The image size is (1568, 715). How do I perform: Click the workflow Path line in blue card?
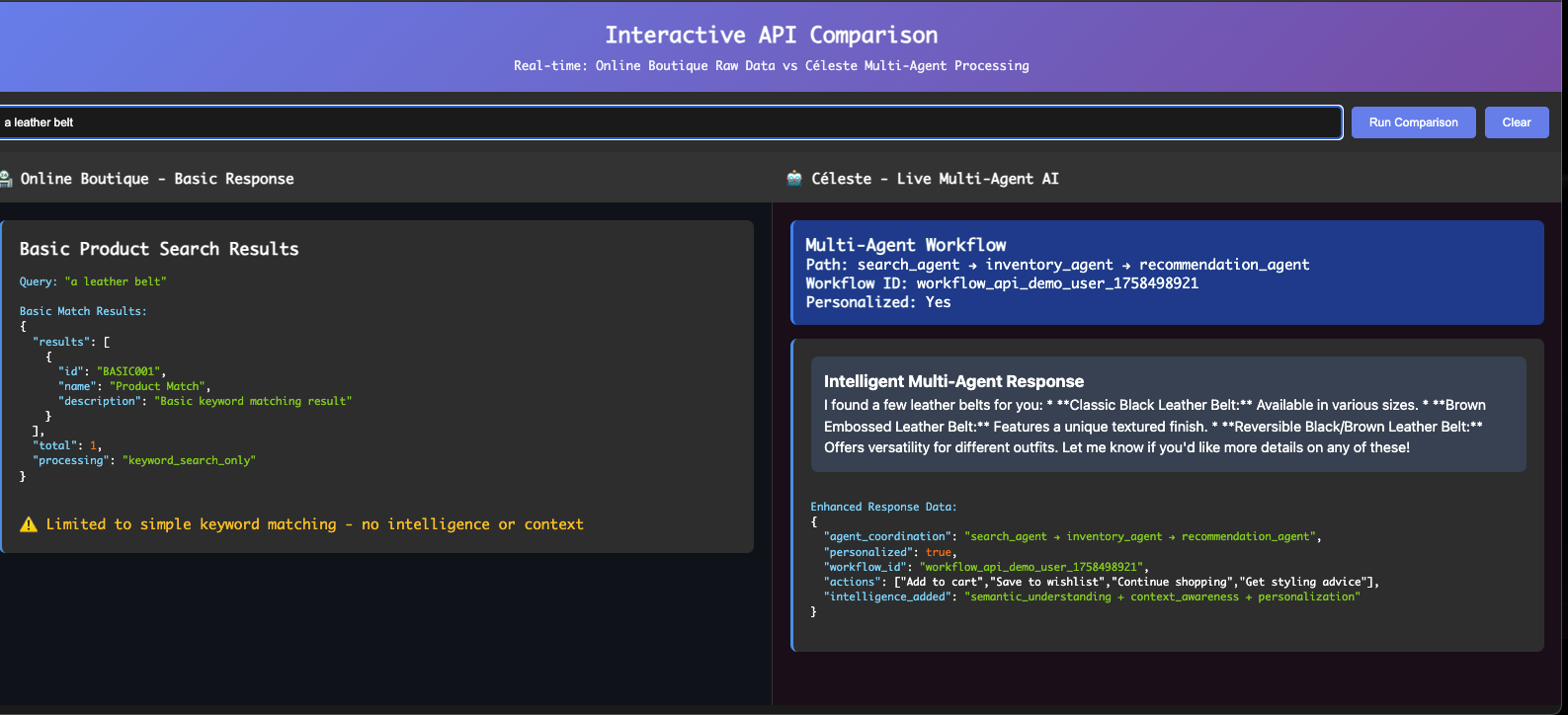(1057, 265)
